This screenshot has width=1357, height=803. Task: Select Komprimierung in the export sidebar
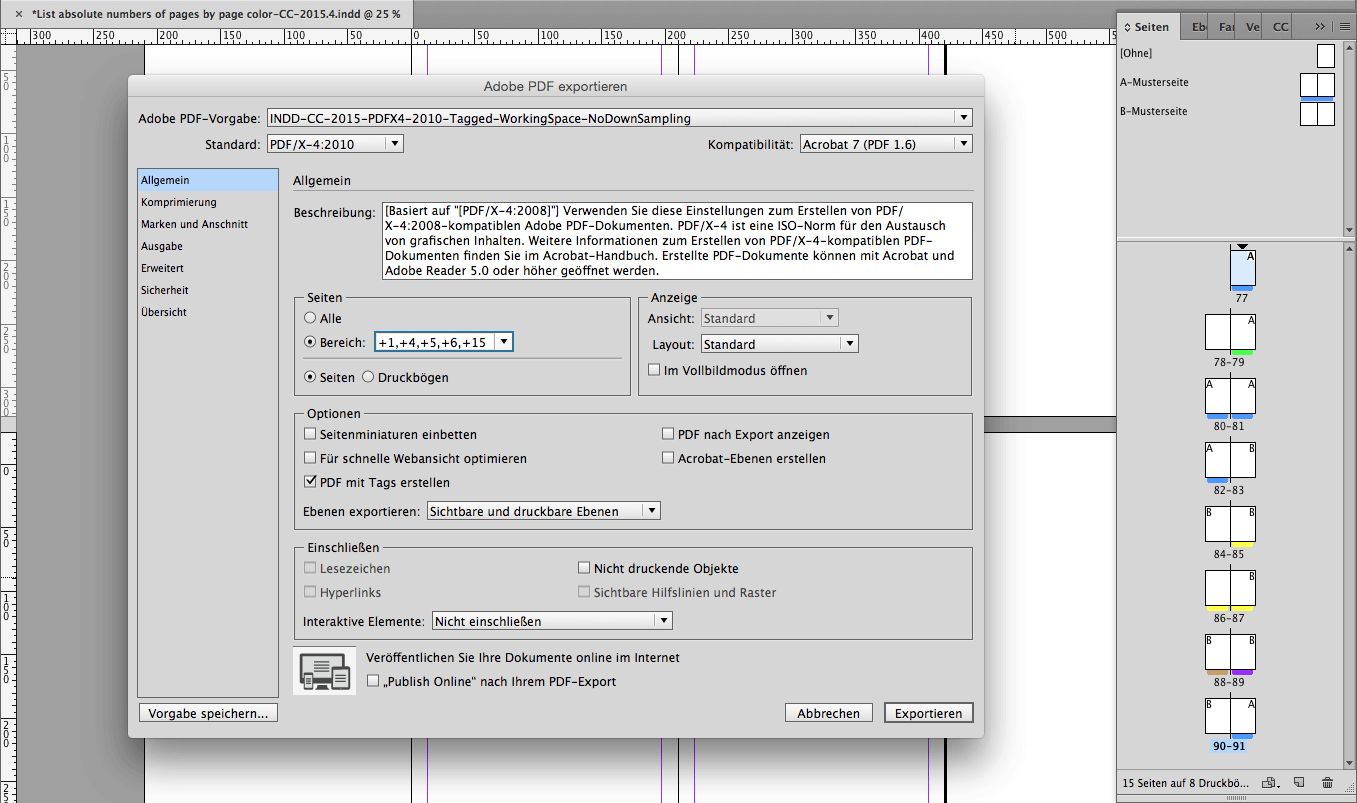[208, 202]
